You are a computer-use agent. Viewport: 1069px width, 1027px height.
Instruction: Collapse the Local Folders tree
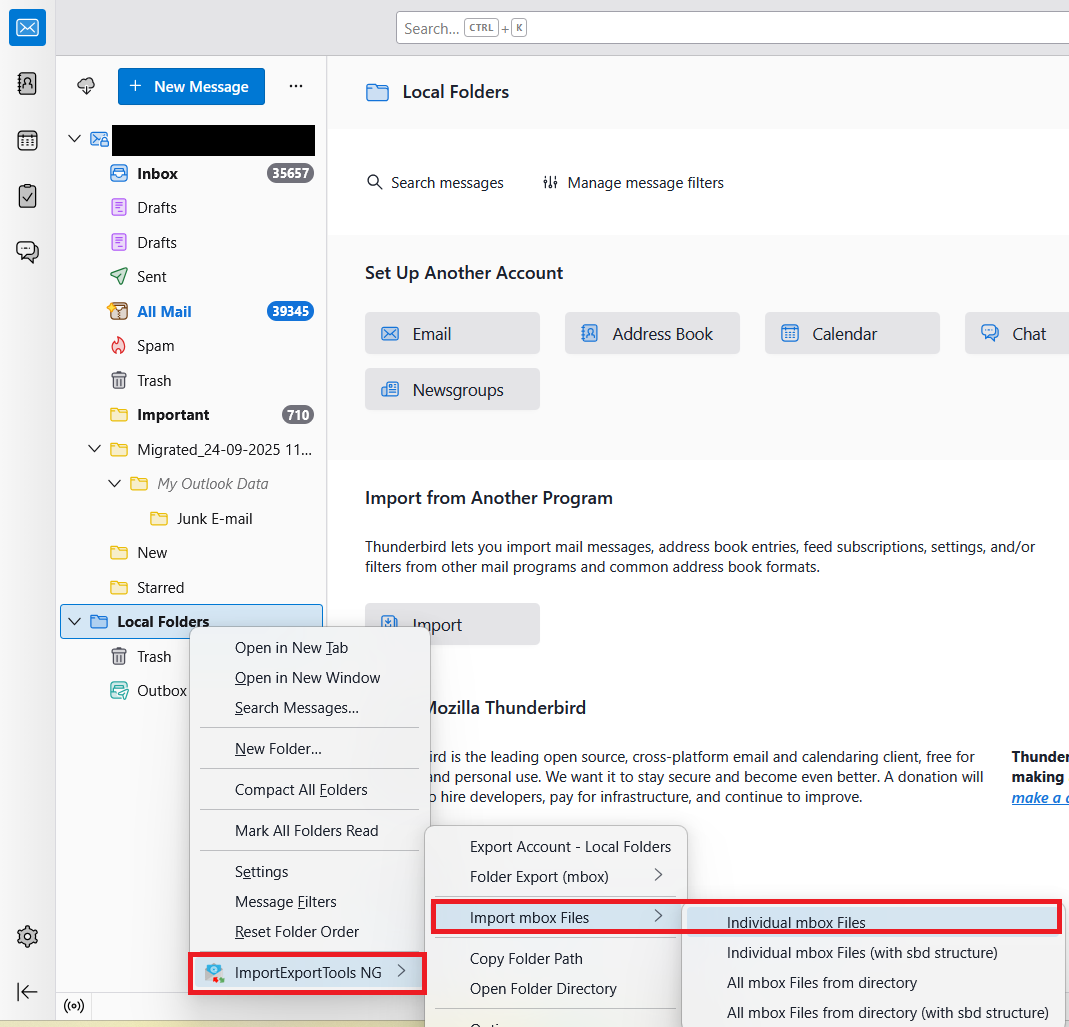click(x=75, y=621)
